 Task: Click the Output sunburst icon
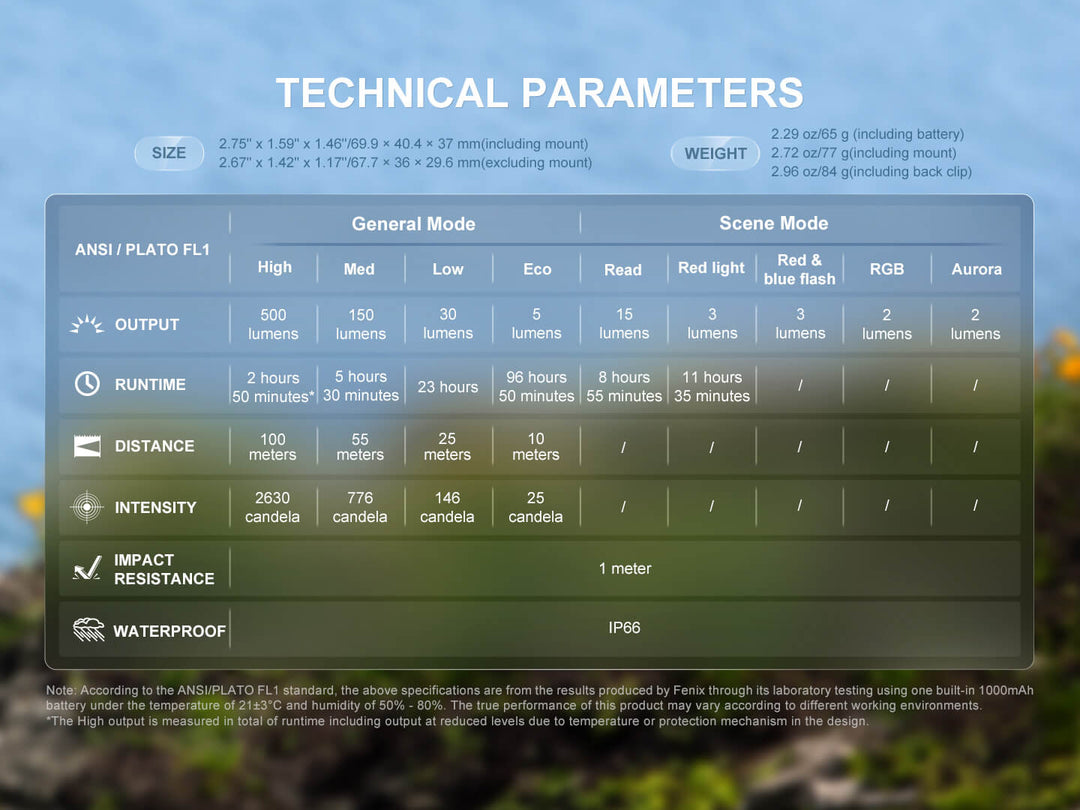pyautogui.click(x=86, y=323)
